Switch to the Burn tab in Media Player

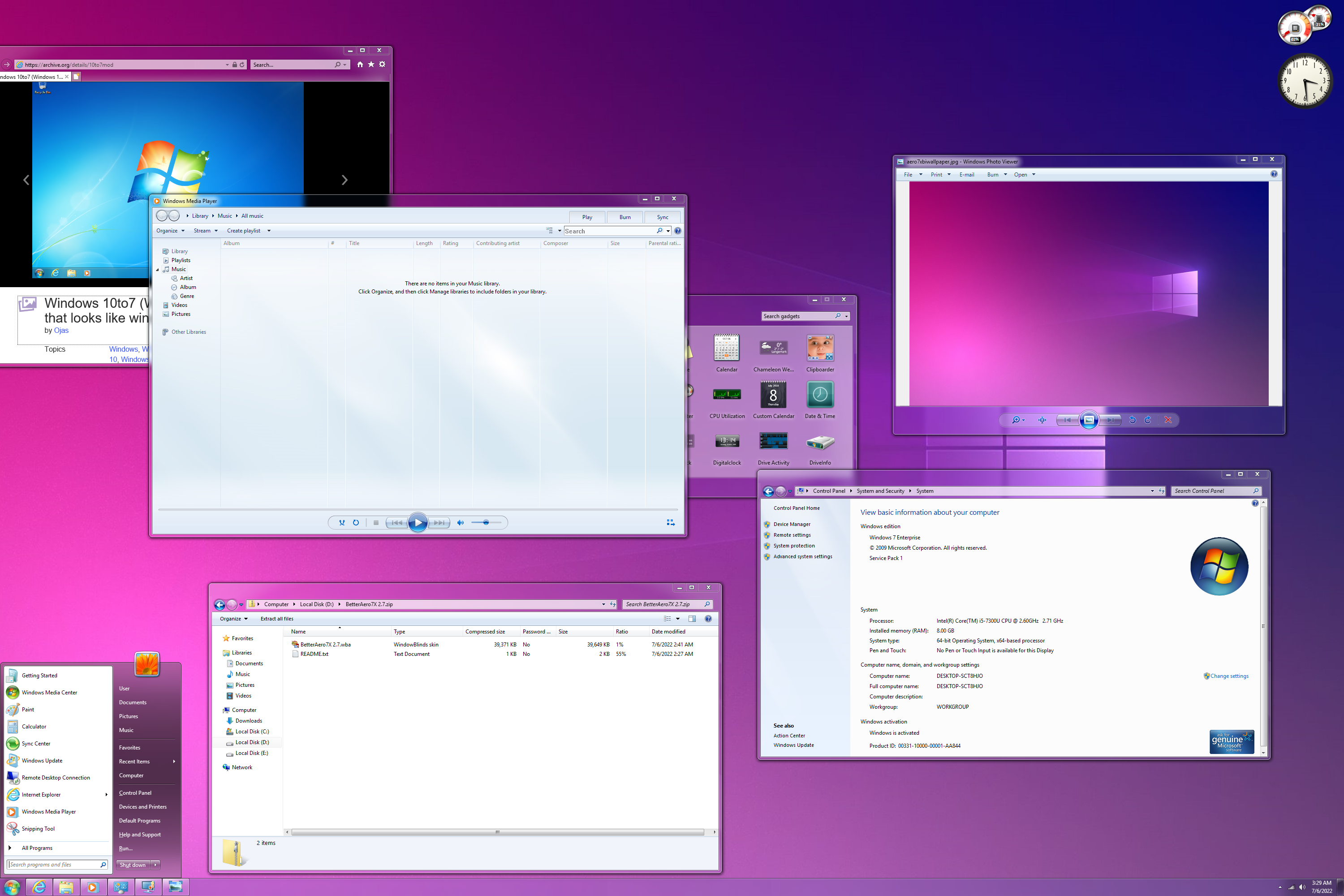pyautogui.click(x=625, y=217)
